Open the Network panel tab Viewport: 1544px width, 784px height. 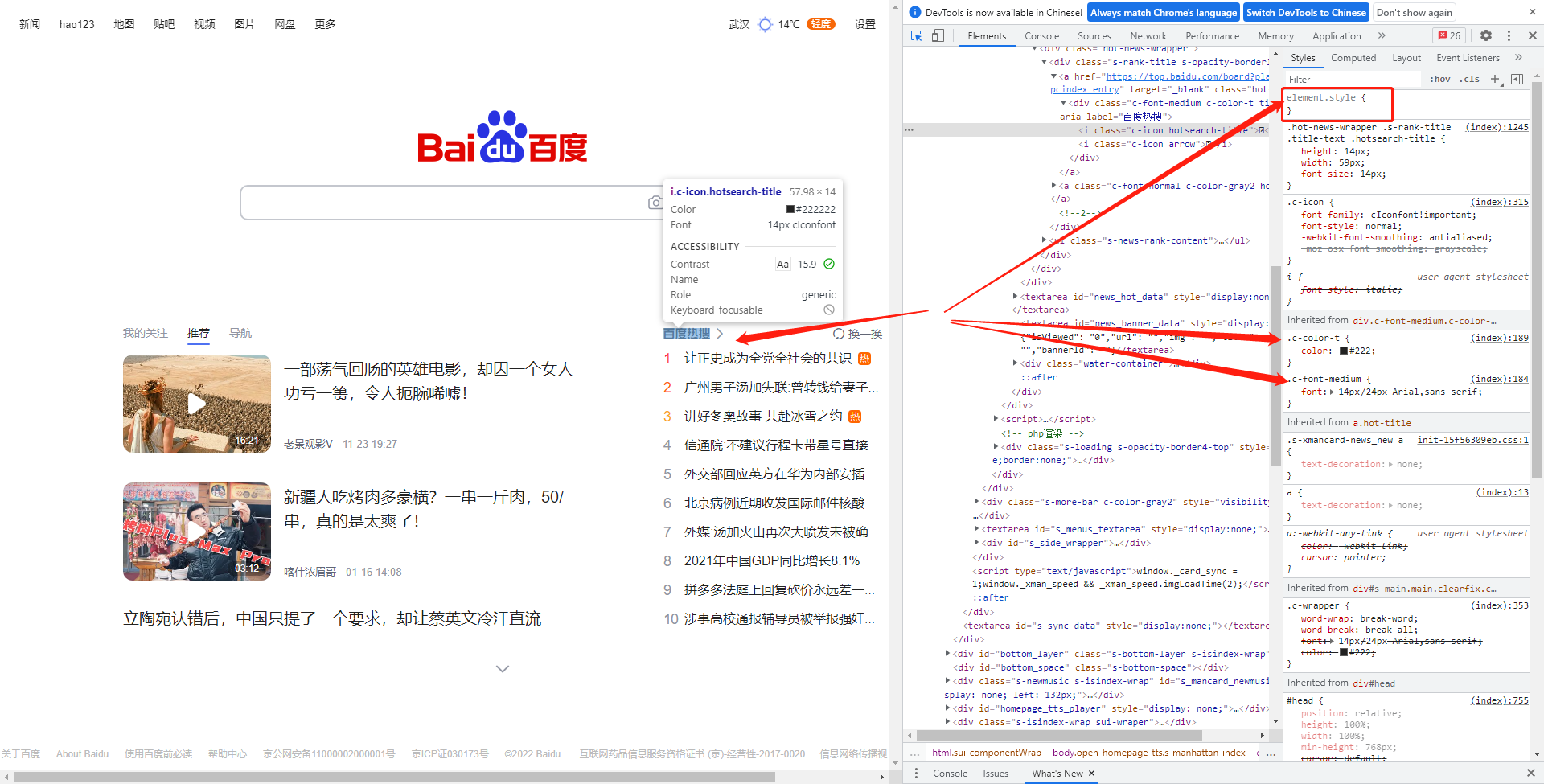(1148, 36)
